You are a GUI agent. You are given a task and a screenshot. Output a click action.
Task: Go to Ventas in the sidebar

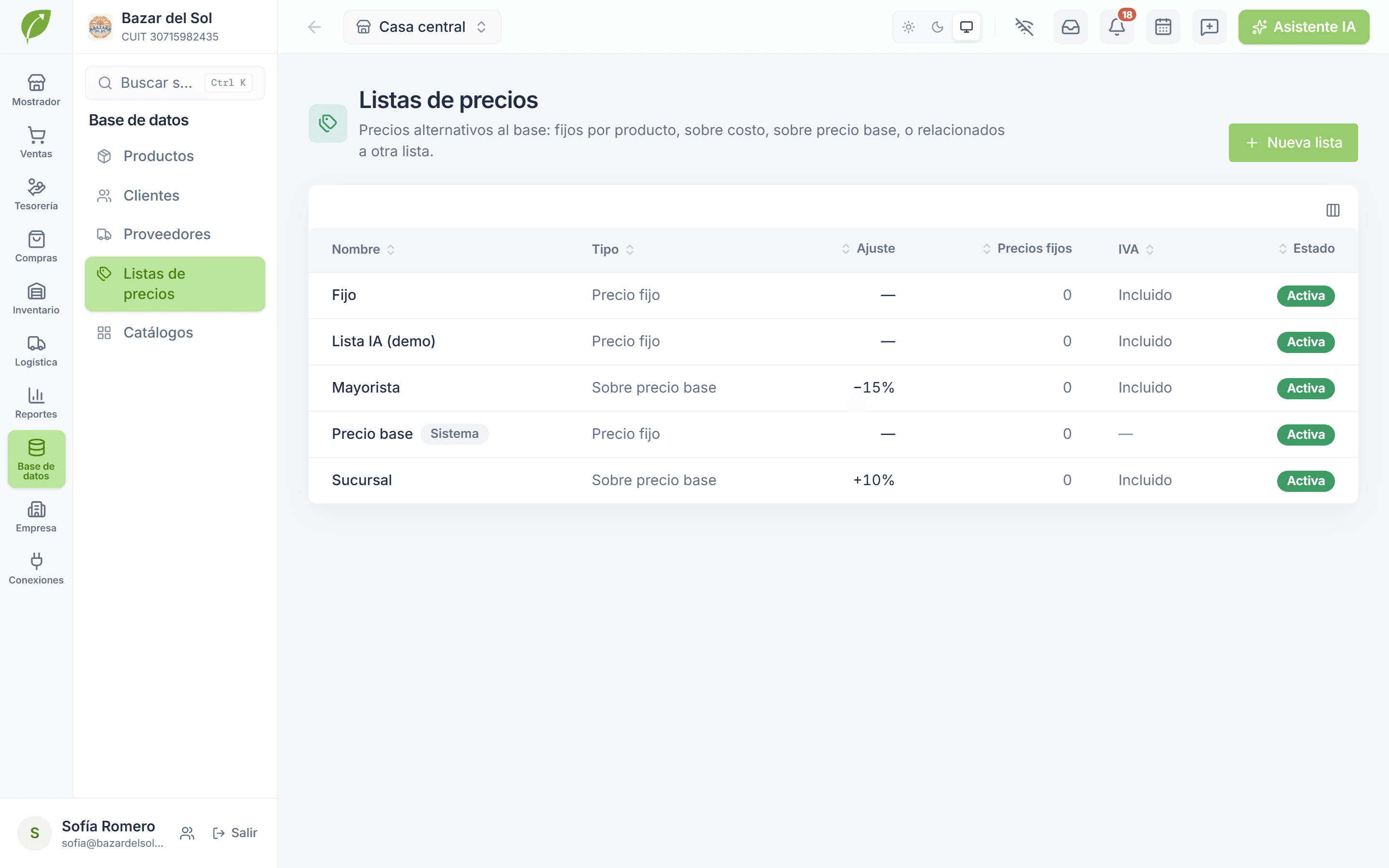pos(36,142)
